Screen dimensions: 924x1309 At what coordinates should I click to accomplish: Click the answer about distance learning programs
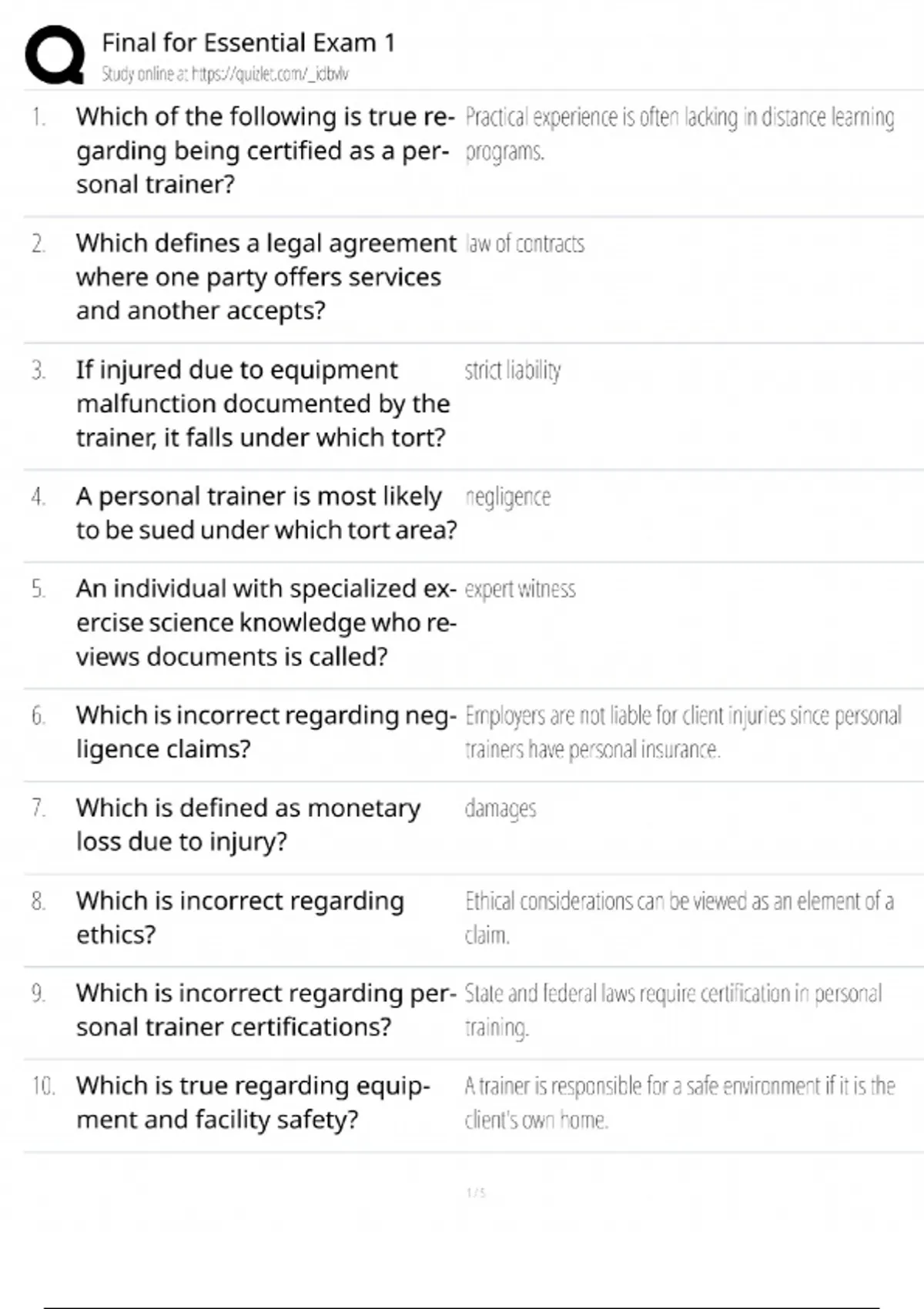point(679,133)
